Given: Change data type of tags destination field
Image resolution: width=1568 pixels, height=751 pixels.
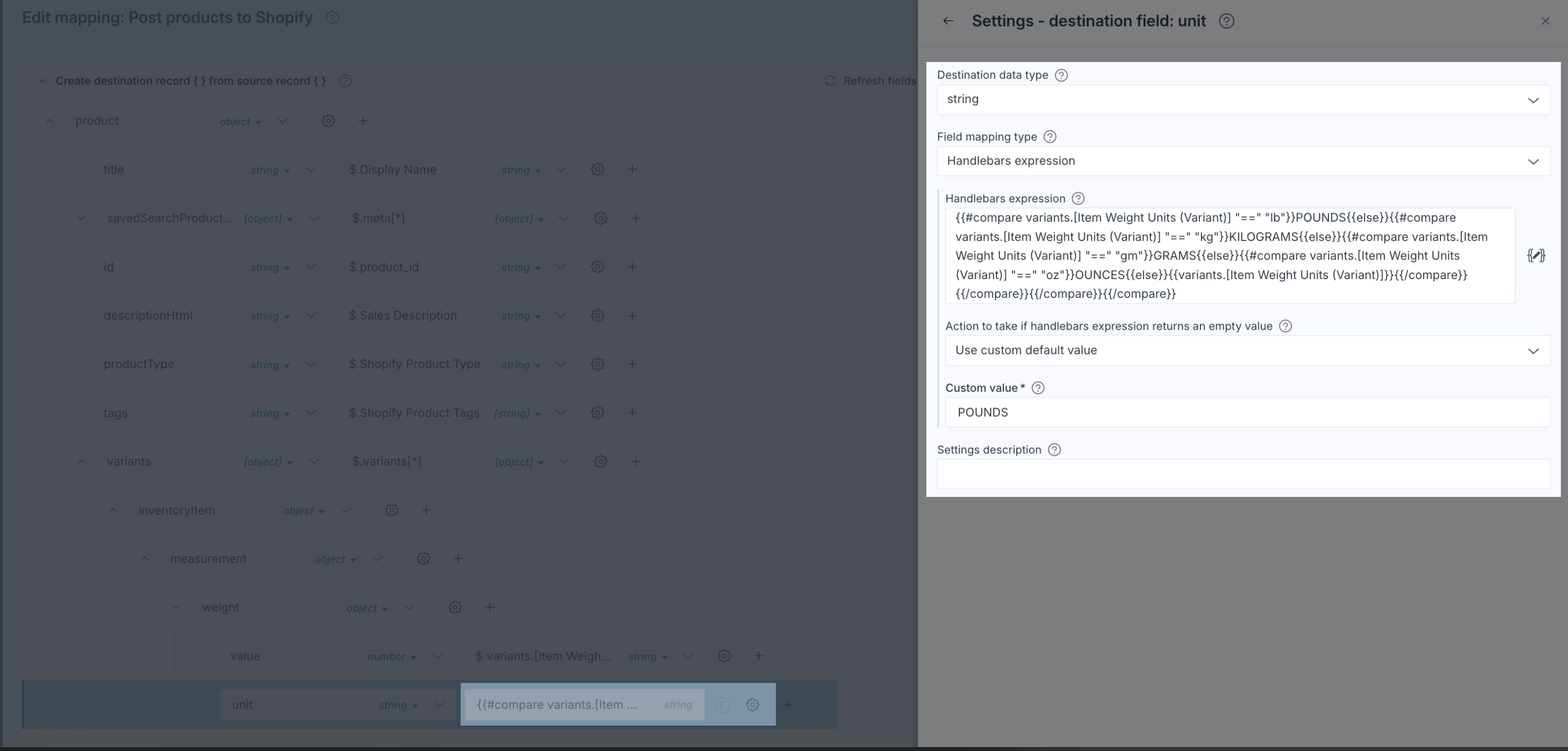Looking at the screenshot, I should (x=270, y=414).
